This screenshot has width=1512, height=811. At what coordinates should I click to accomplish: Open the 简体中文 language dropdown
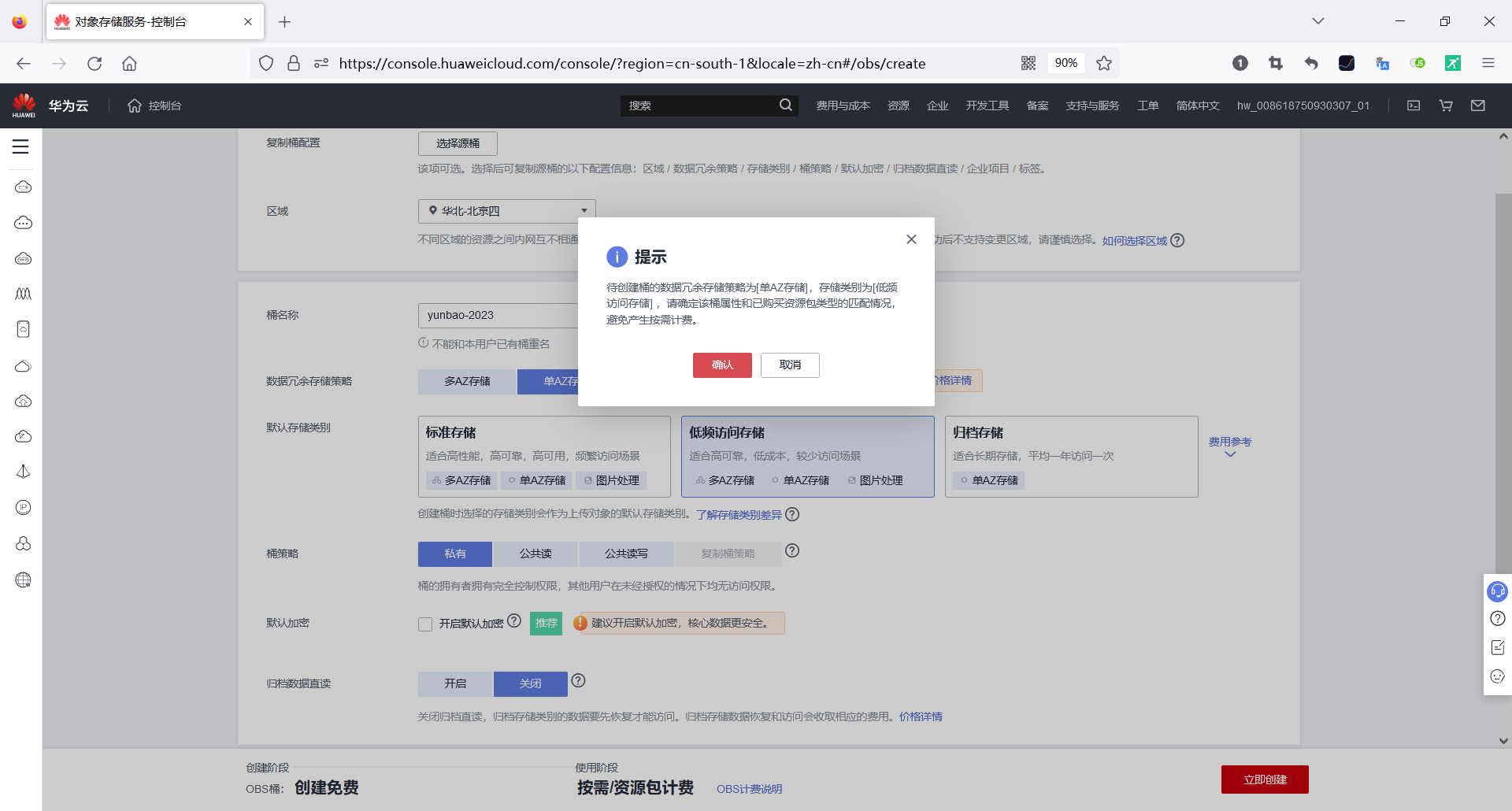pos(1197,106)
